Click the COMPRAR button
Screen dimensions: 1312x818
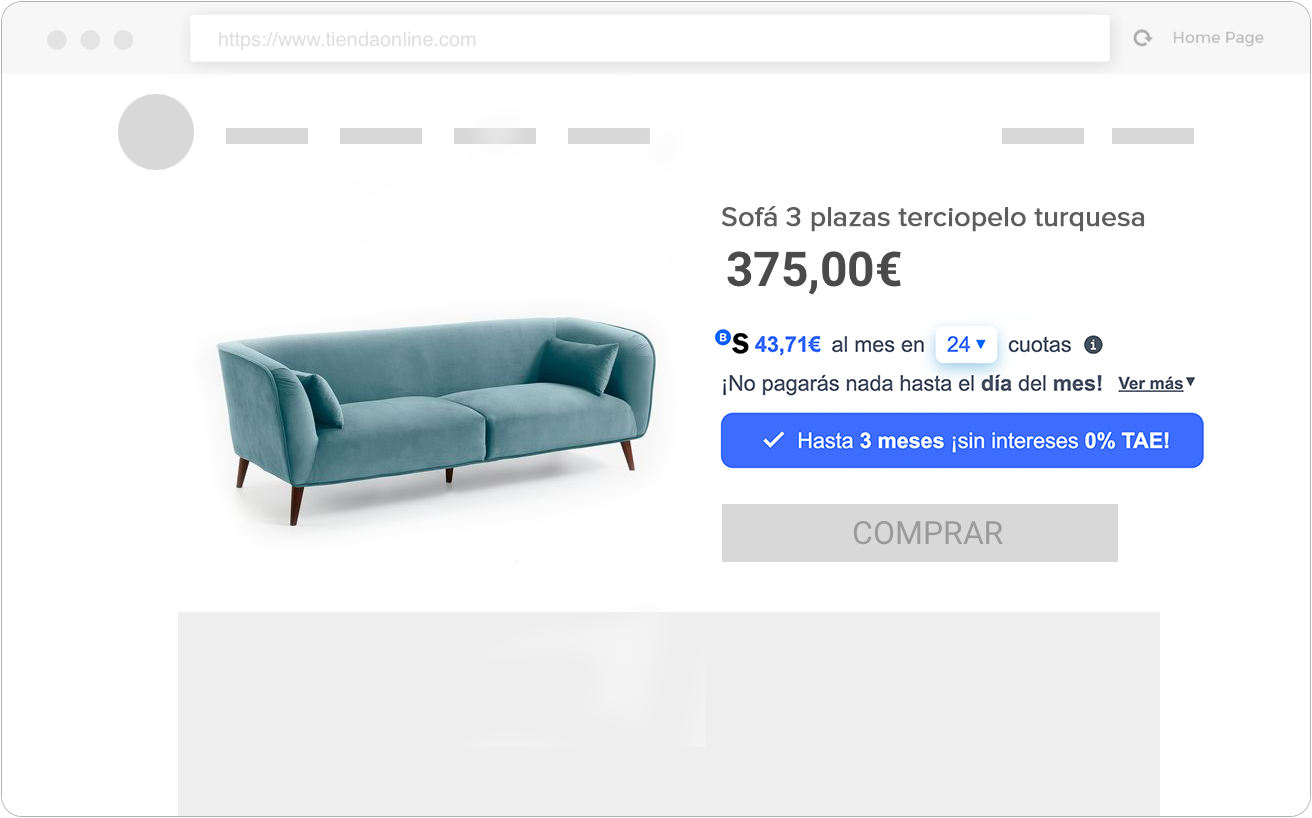coord(920,533)
